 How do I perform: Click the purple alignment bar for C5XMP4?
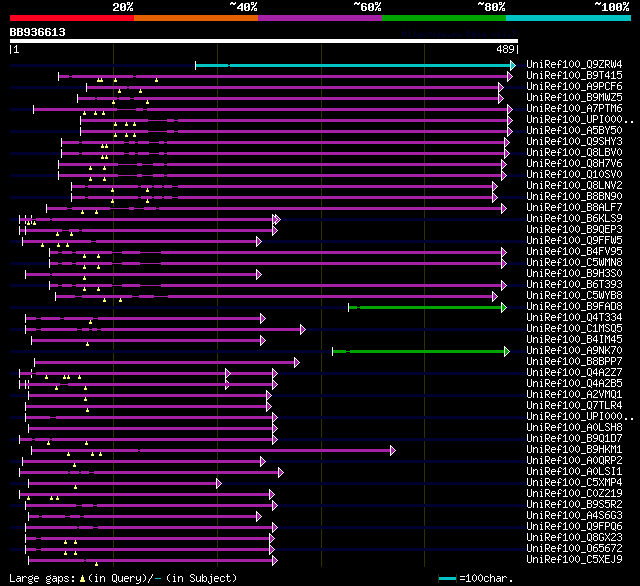pyautogui.click(x=125, y=484)
